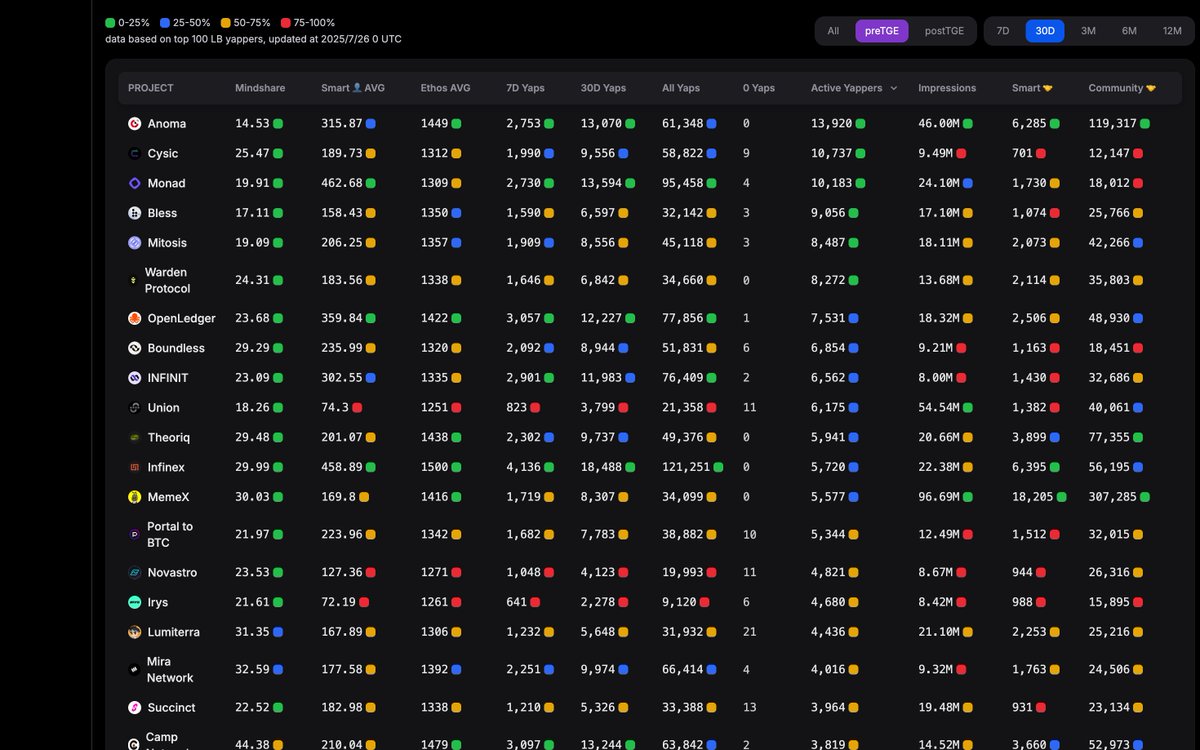Select the preTGE filter toggle
1200x750 pixels.
click(x=881, y=31)
